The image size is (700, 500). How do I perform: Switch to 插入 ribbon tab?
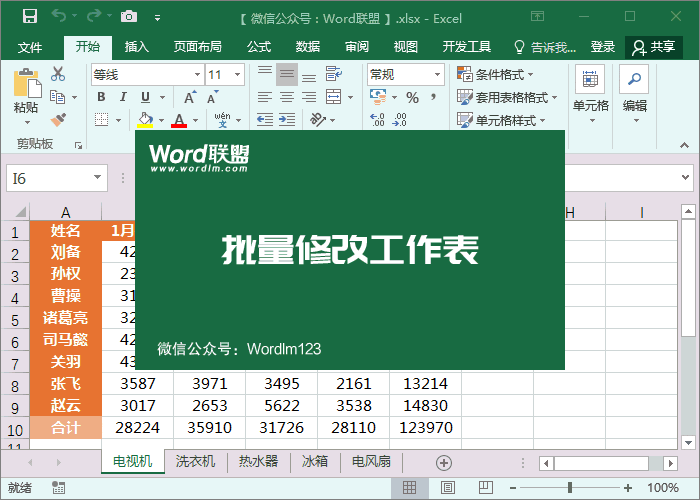137,46
